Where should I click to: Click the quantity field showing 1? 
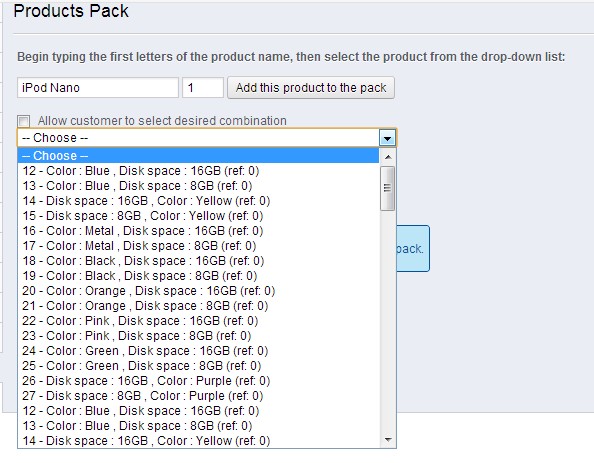203,88
